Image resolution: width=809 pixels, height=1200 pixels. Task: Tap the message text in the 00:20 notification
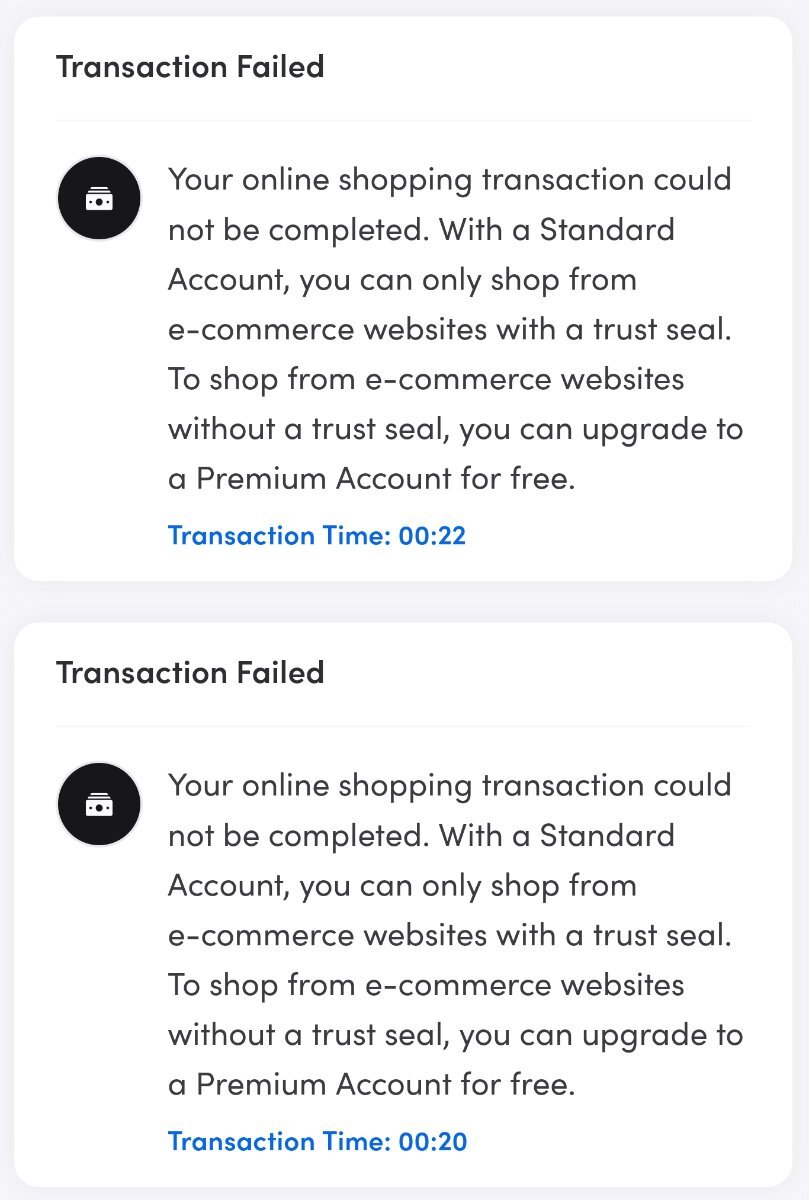pos(456,935)
